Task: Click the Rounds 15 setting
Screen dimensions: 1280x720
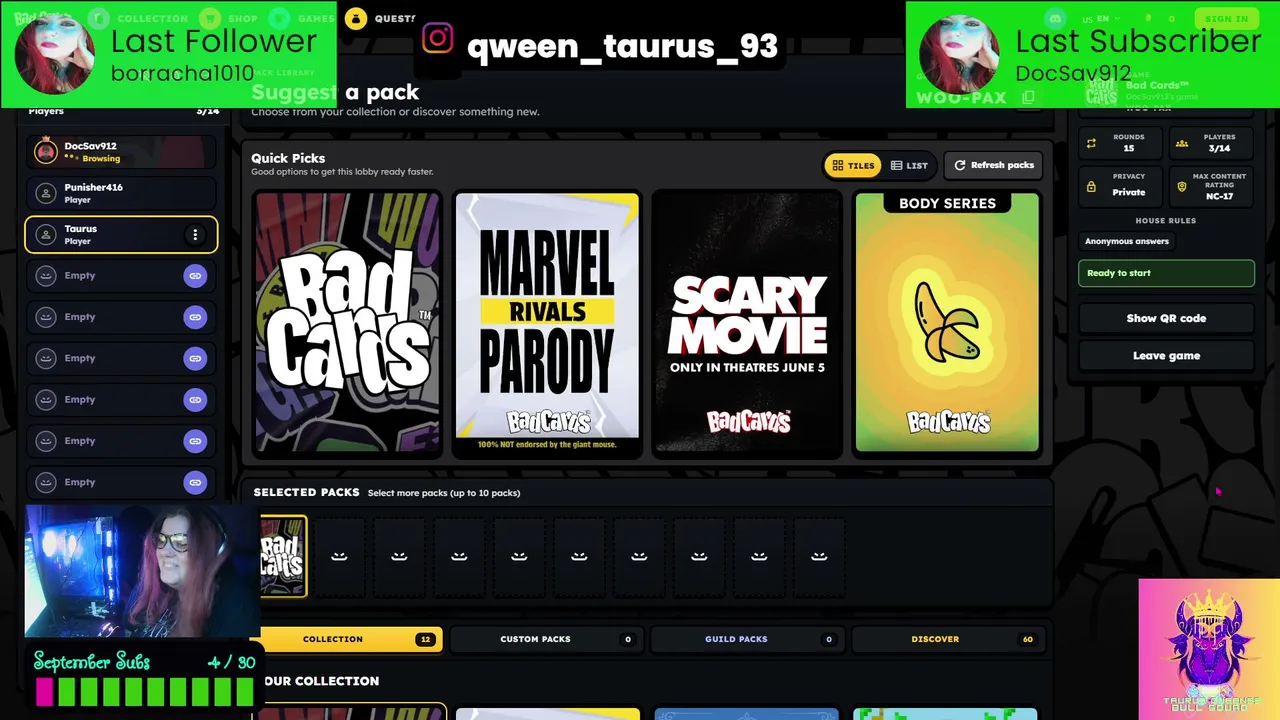Action: click(x=1119, y=143)
